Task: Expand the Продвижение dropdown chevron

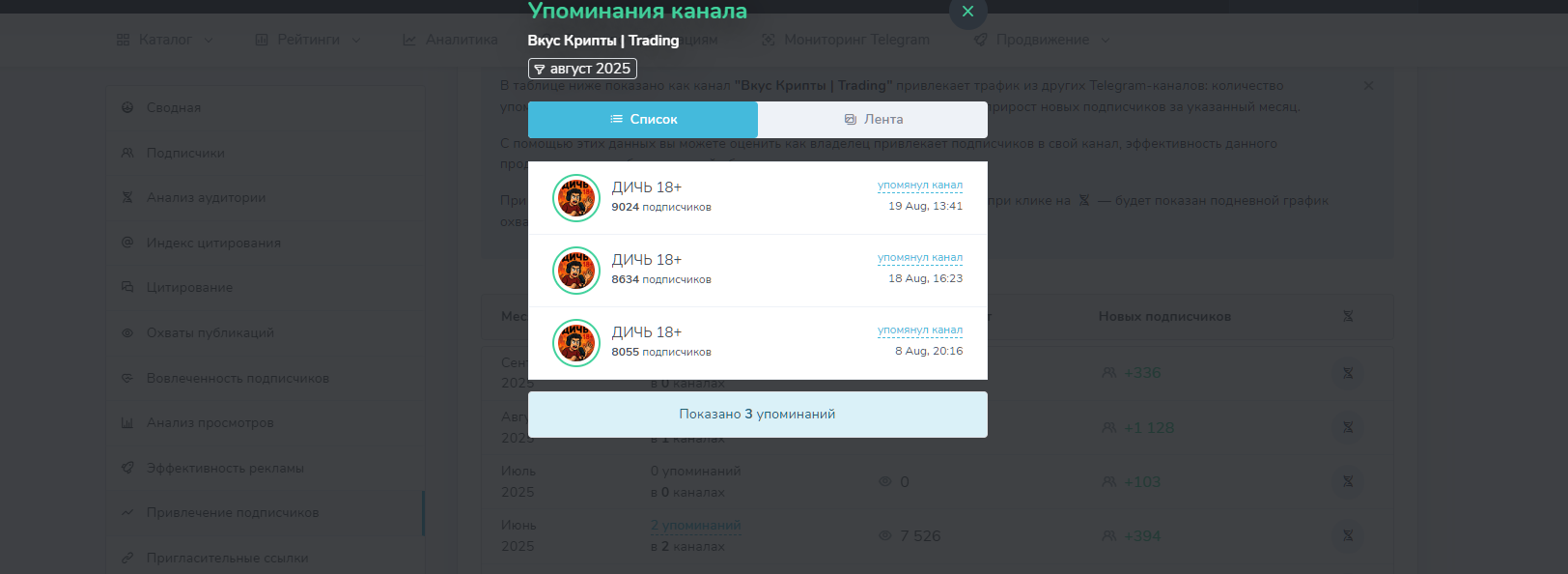Action: (1106, 40)
